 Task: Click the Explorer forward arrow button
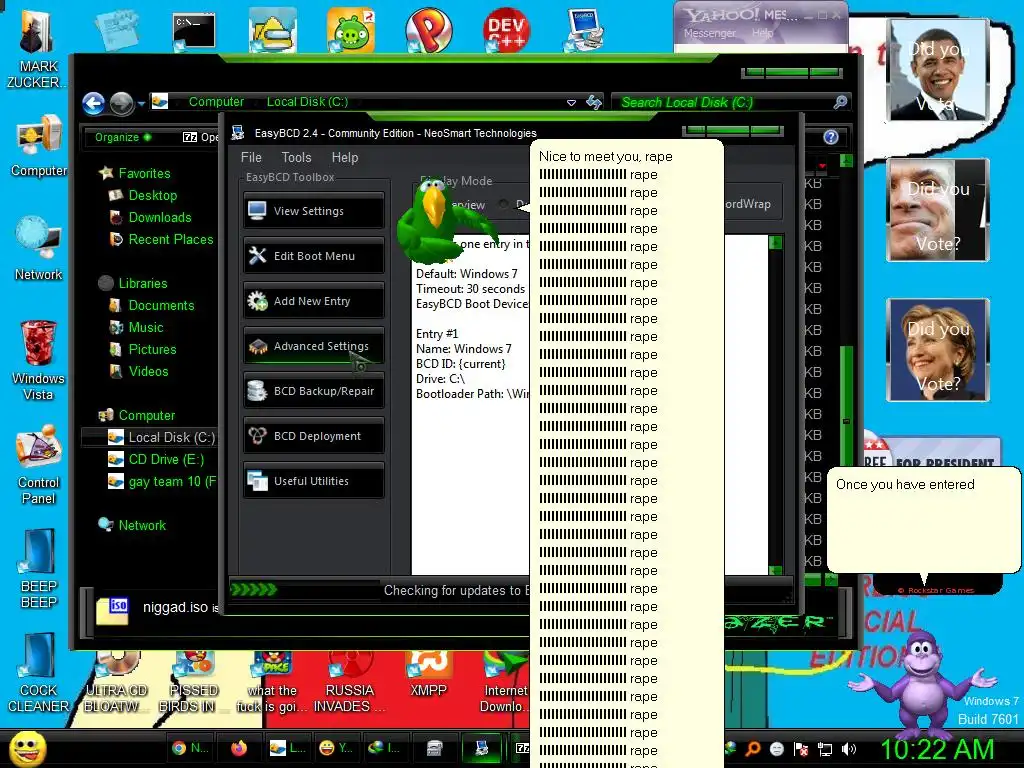click(121, 103)
